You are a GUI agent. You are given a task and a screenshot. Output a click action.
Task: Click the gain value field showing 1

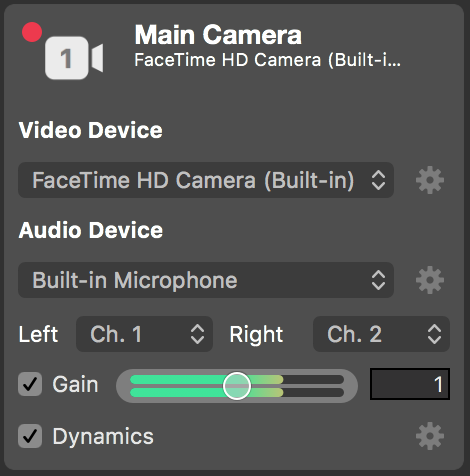(410, 384)
